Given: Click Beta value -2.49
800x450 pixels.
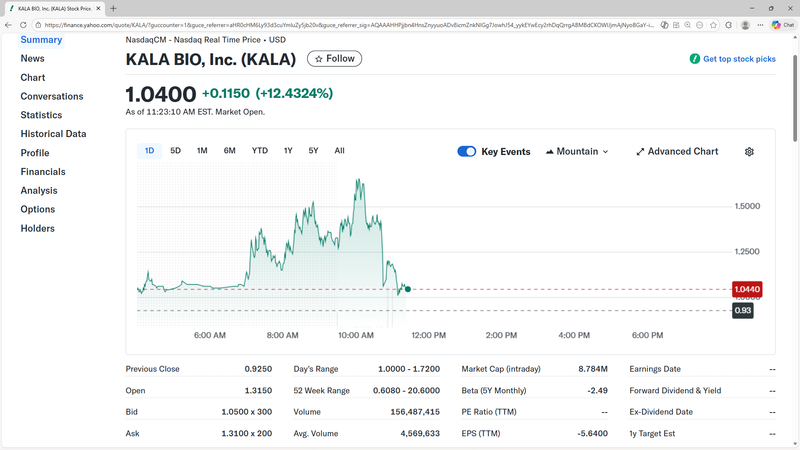Looking at the screenshot, I should [597, 390].
